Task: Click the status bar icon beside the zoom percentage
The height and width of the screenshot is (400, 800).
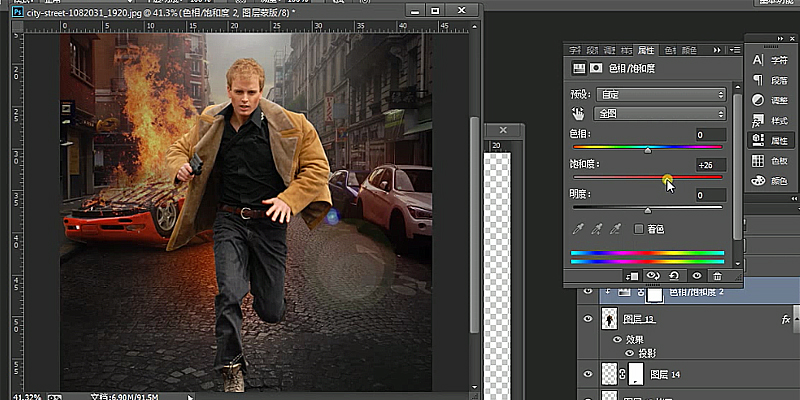Action: pyautogui.click(x=55, y=396)
